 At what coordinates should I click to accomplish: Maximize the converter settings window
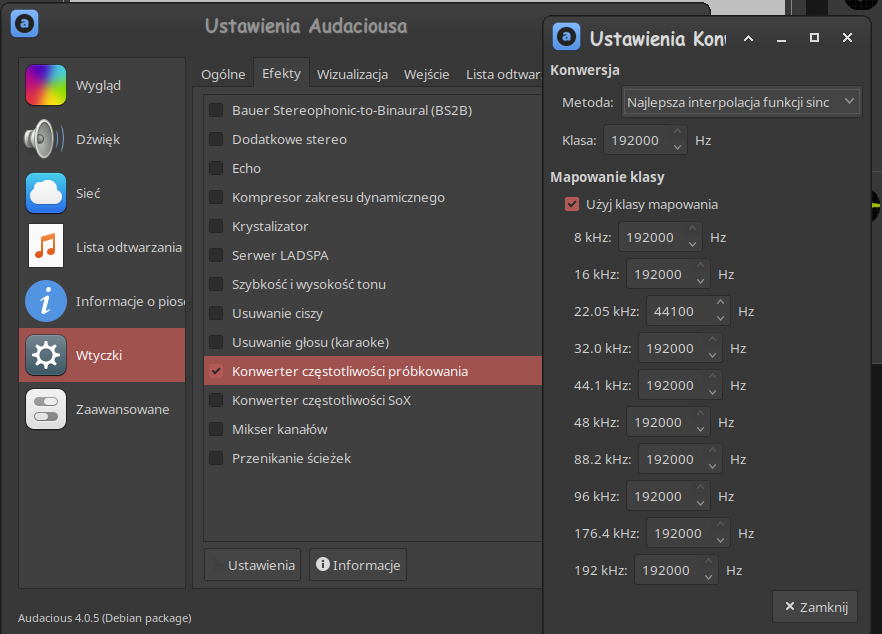click(814, 38)
